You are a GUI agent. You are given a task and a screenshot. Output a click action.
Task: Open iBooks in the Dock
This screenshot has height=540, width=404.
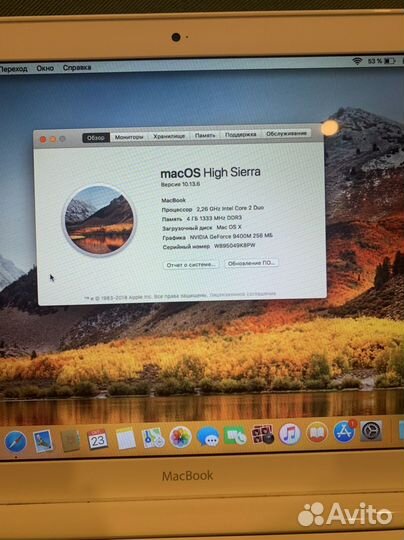[x=317, y=433]
